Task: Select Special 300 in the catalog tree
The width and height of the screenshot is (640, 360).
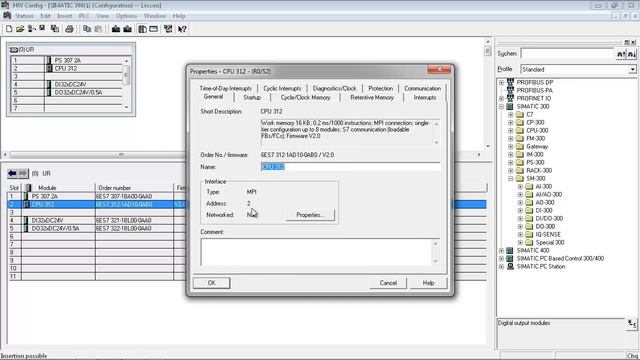Action: (x=550, y=242)
